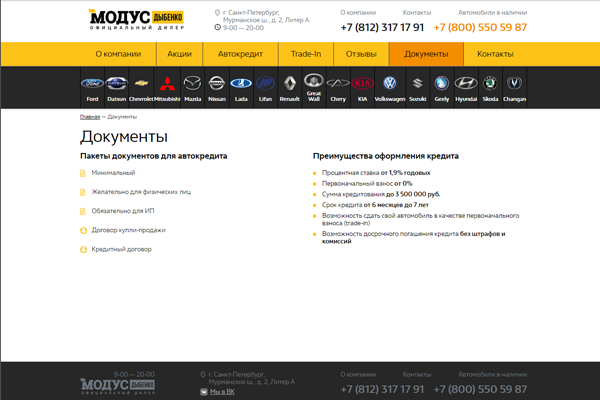Select the Datsun brand icon
Screen dimensions: 600x400
(117, 85)
